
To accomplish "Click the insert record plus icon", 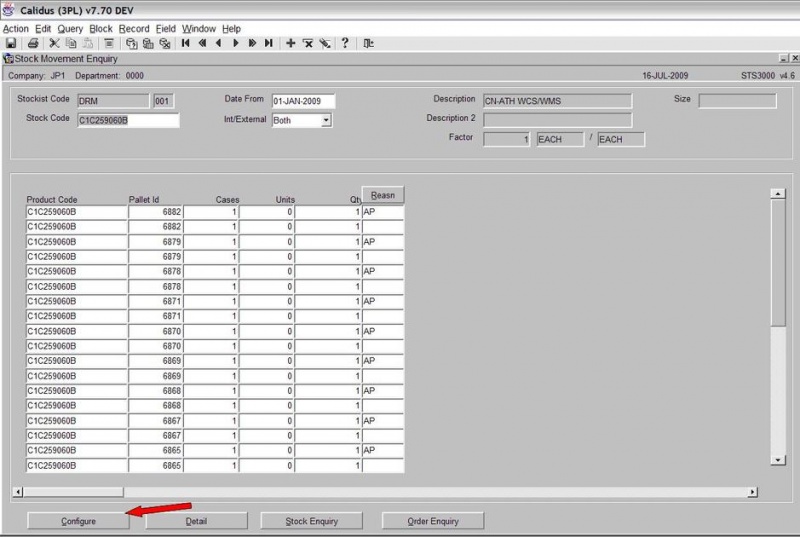I will pyautogui.click(x=290, y=43).
